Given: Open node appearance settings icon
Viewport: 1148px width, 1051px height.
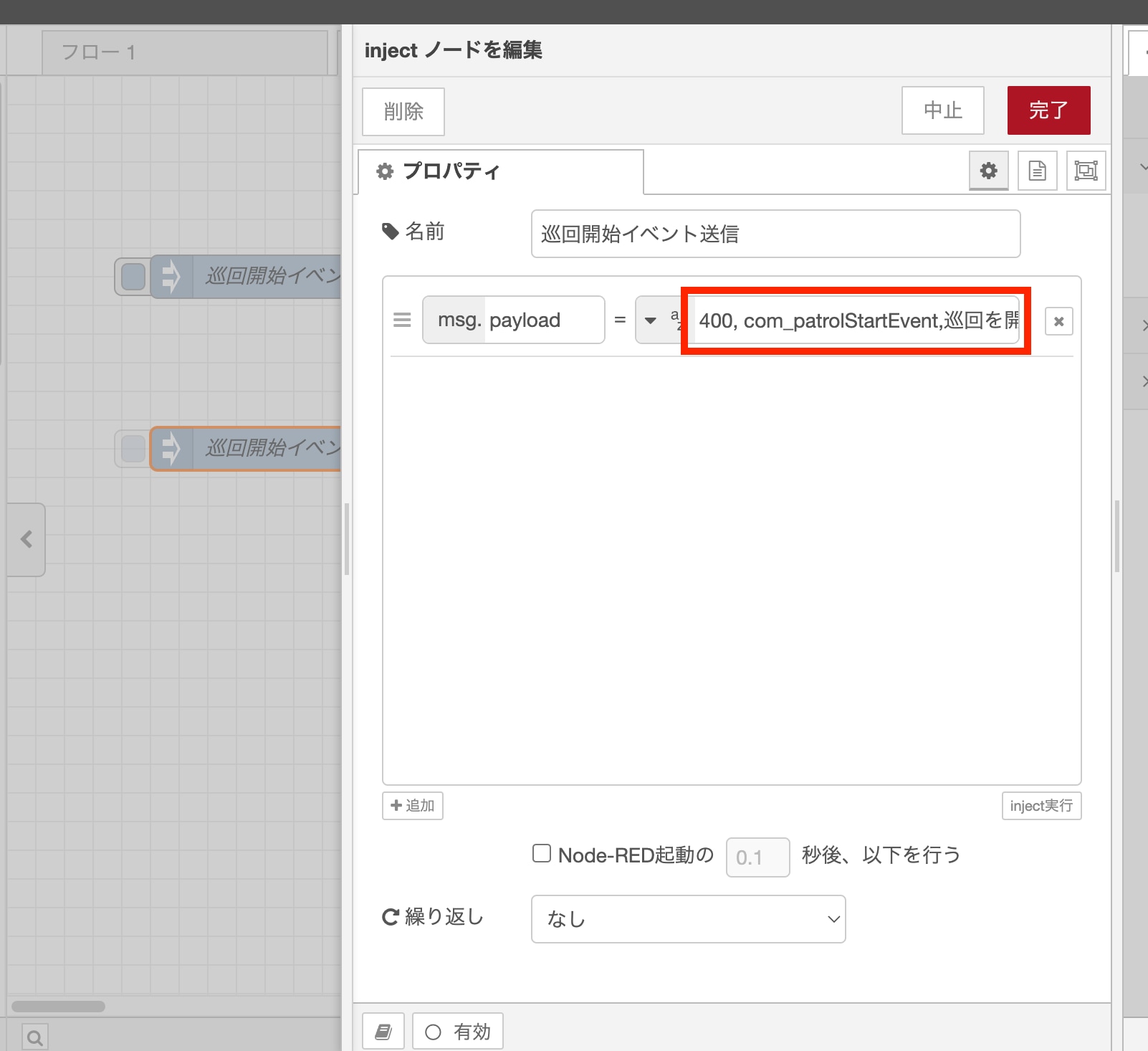Looking at the screenshot, I should coord(1086,171).
